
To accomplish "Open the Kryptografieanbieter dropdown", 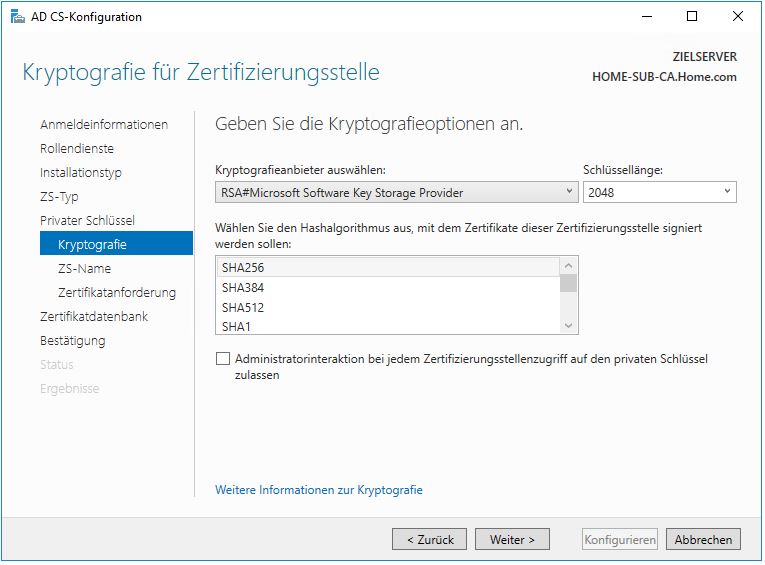I will point(397,192).
